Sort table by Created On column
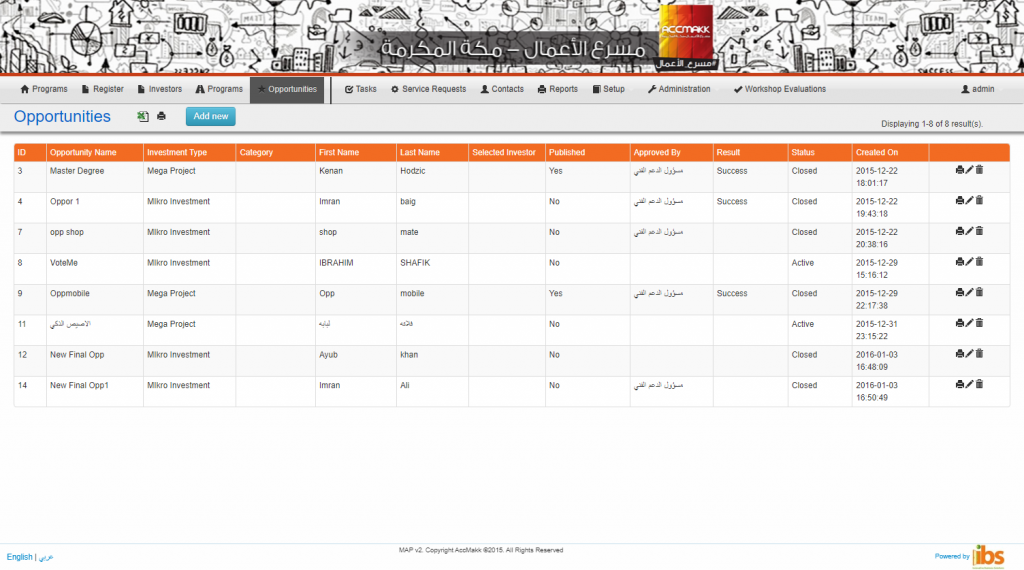This screenshot has width=1024, height=570. 877,153
